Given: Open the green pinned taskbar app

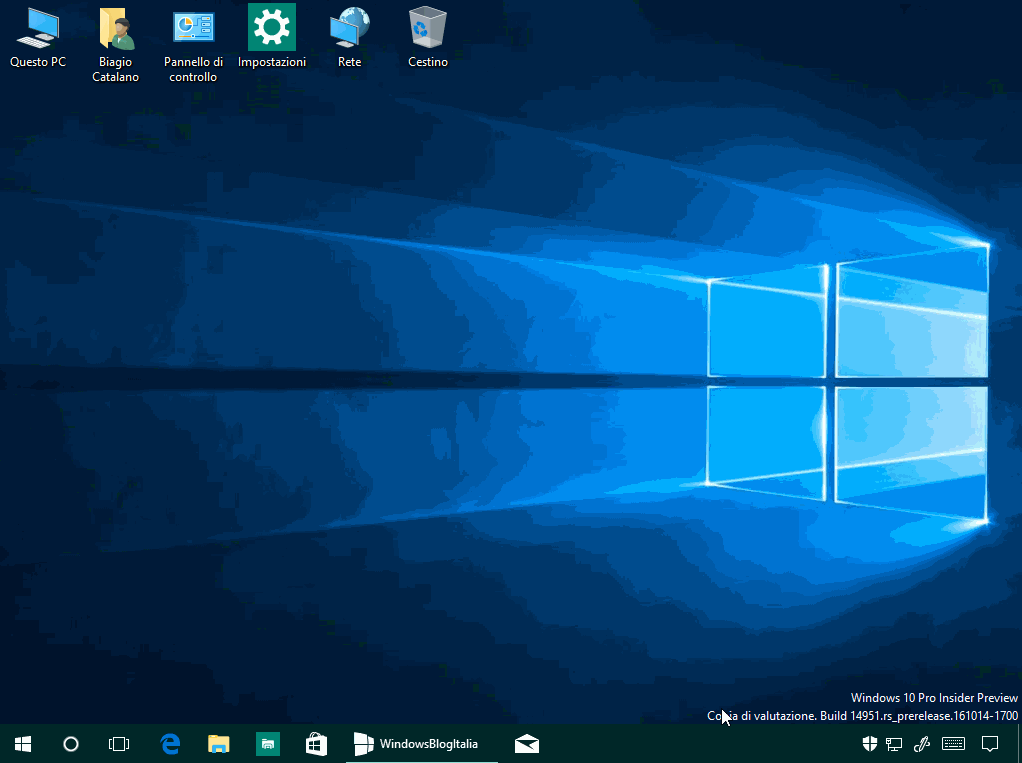Looking at the screenshot, I should coord(267,743).
